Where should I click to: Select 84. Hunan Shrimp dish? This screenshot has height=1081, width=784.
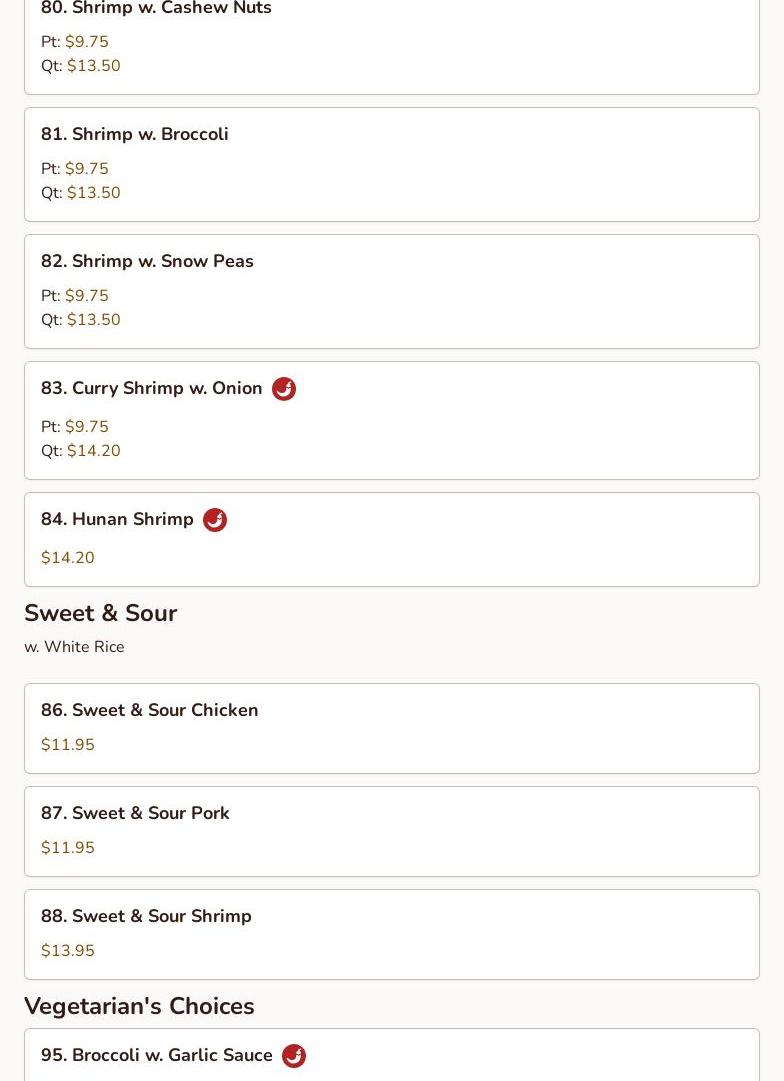pyautogui.click(x=117, y=519)
